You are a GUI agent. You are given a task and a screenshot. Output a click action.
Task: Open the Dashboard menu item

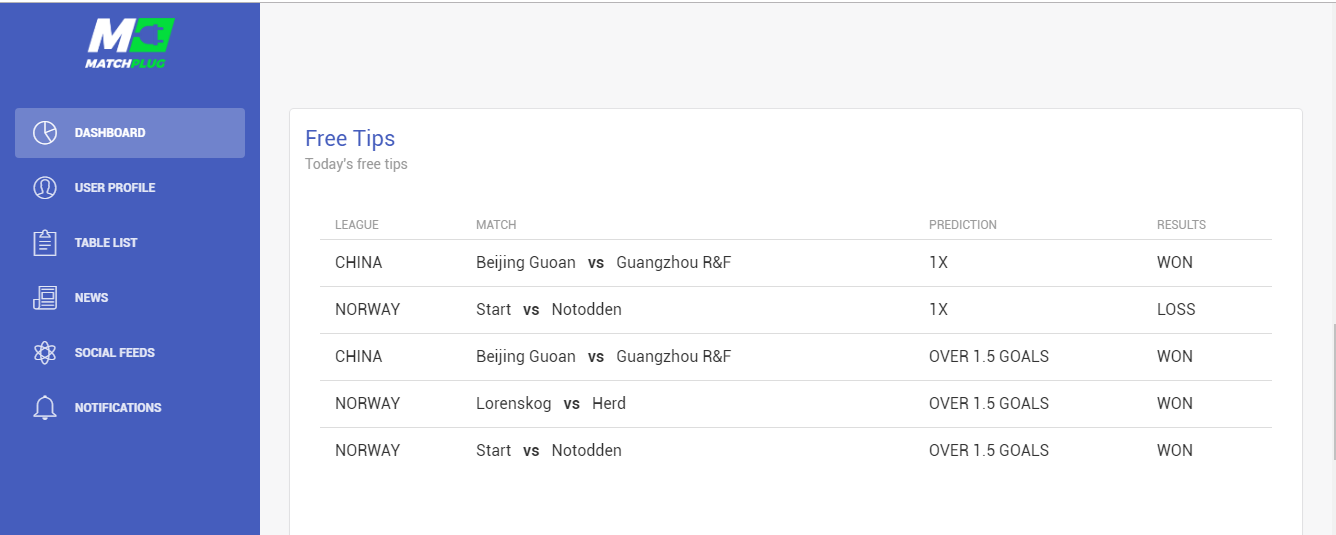[110, 133]
